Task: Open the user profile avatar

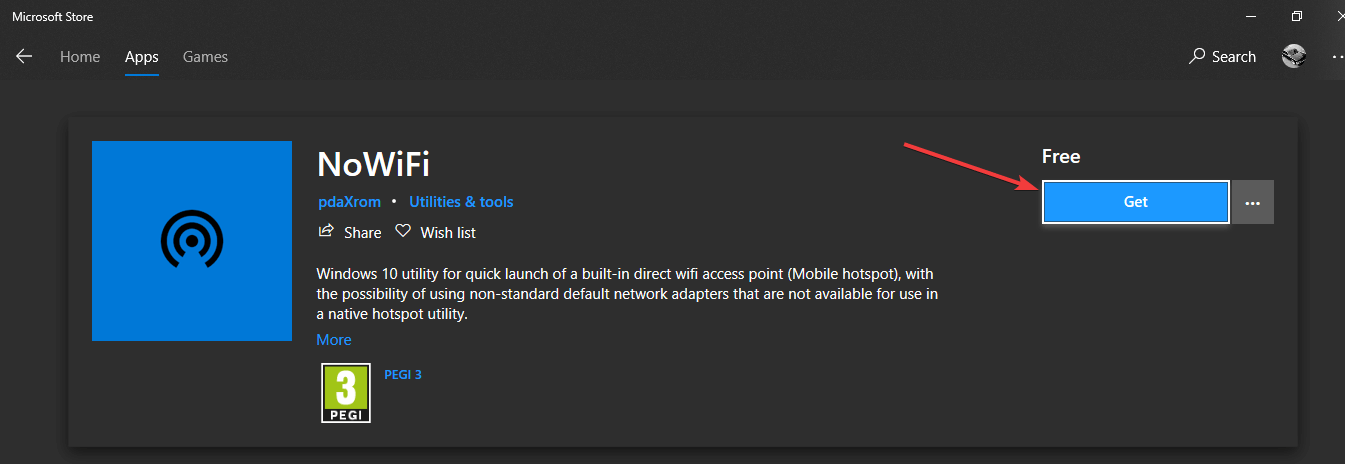Action: tap(1294, 57)
